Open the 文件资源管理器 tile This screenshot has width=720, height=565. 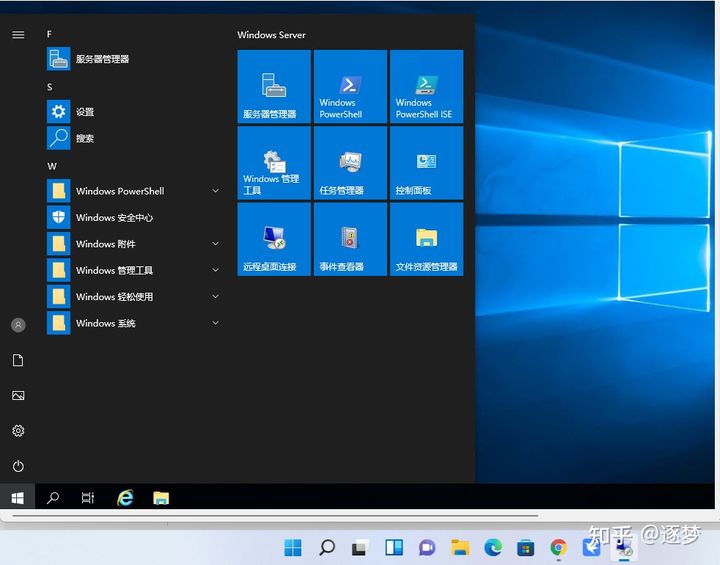pos(427,239)
